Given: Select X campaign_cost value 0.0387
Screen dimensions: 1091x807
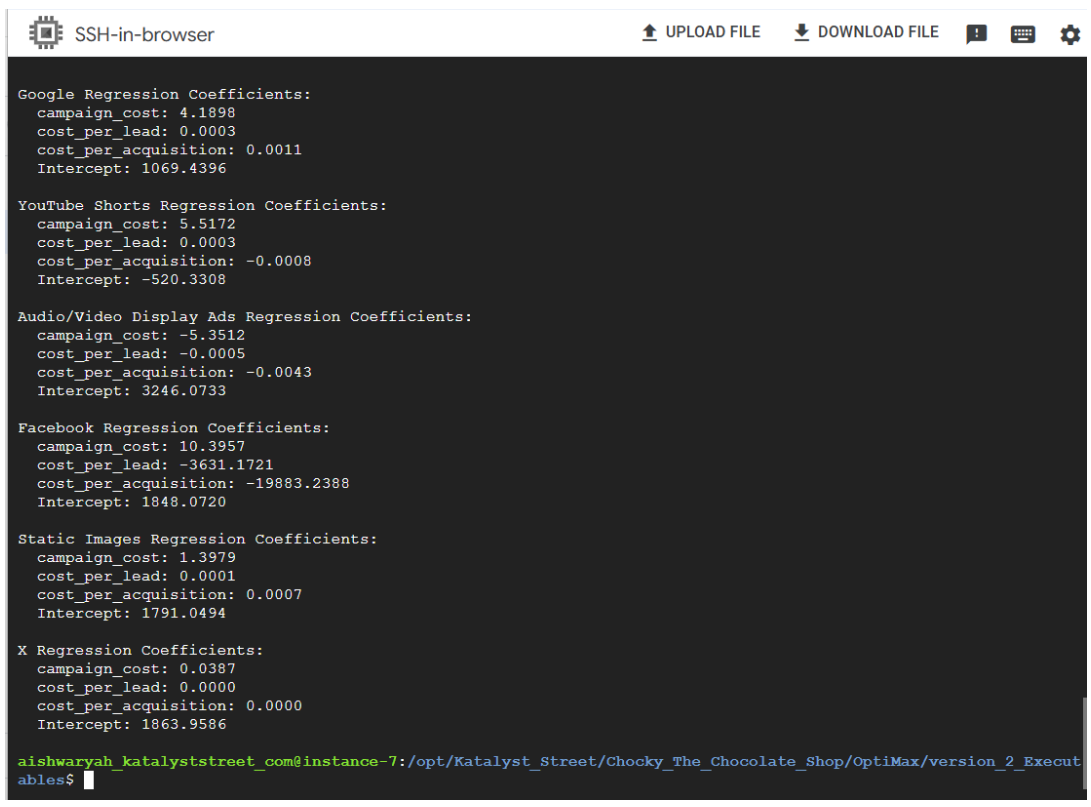Looking at the screenshot, I should coord(207,669).
